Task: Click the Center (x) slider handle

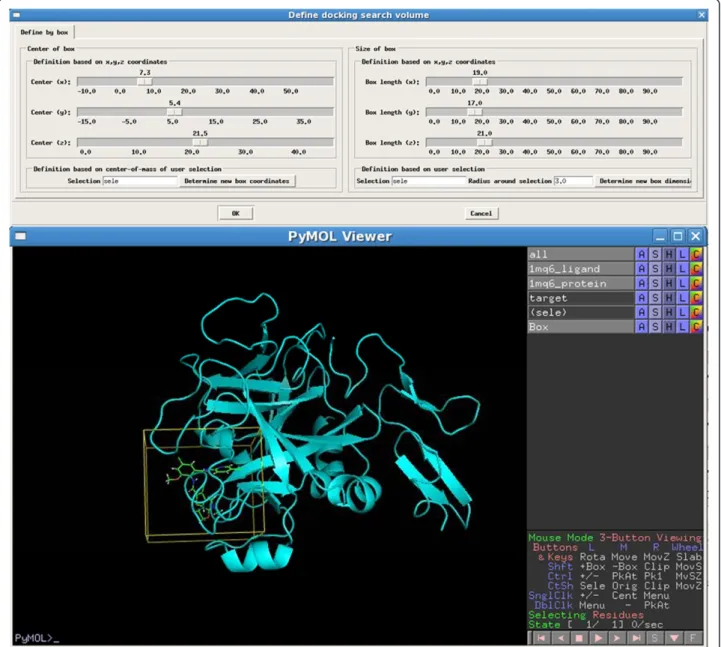Action: tap(145, 82)
